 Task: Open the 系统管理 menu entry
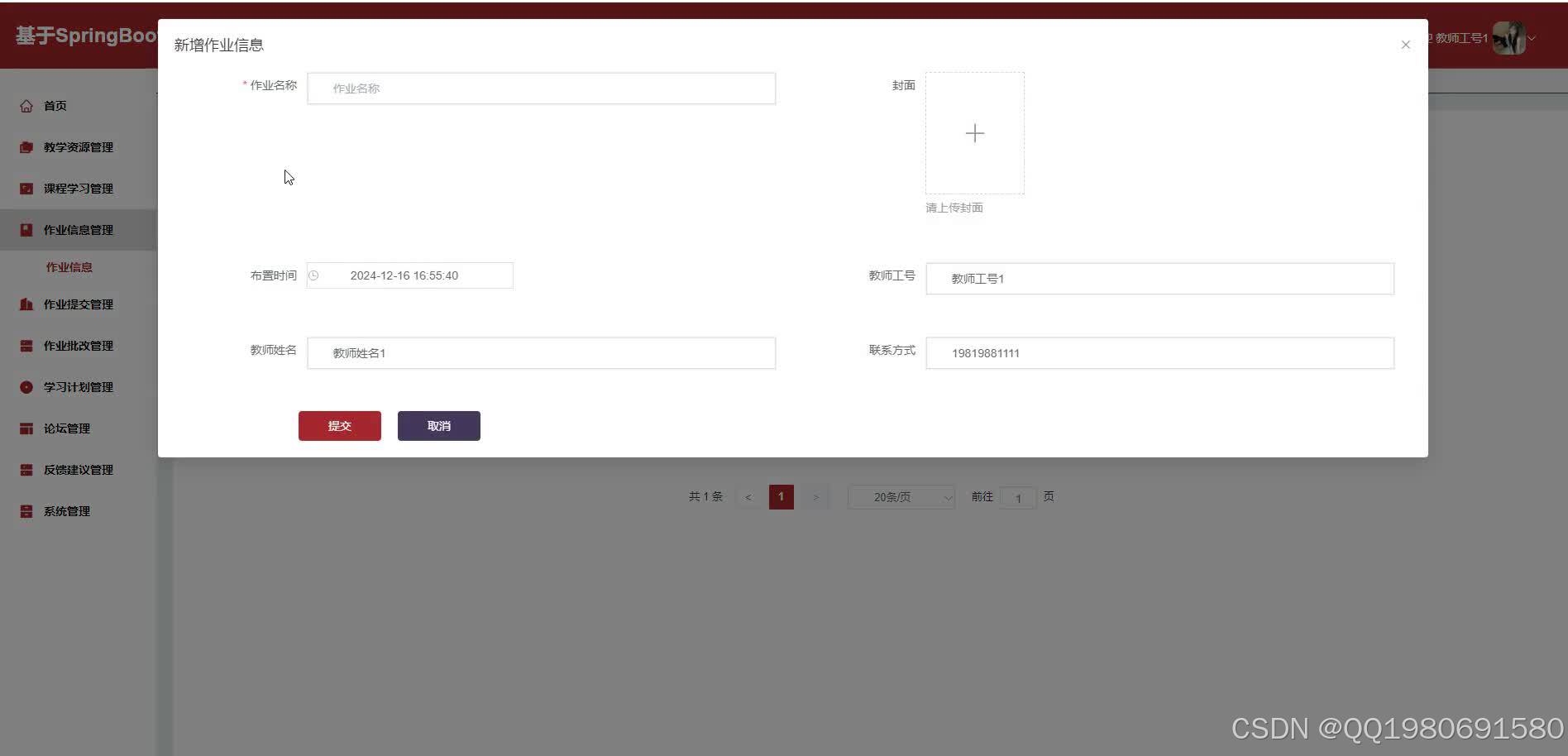[x=66, y=510]
